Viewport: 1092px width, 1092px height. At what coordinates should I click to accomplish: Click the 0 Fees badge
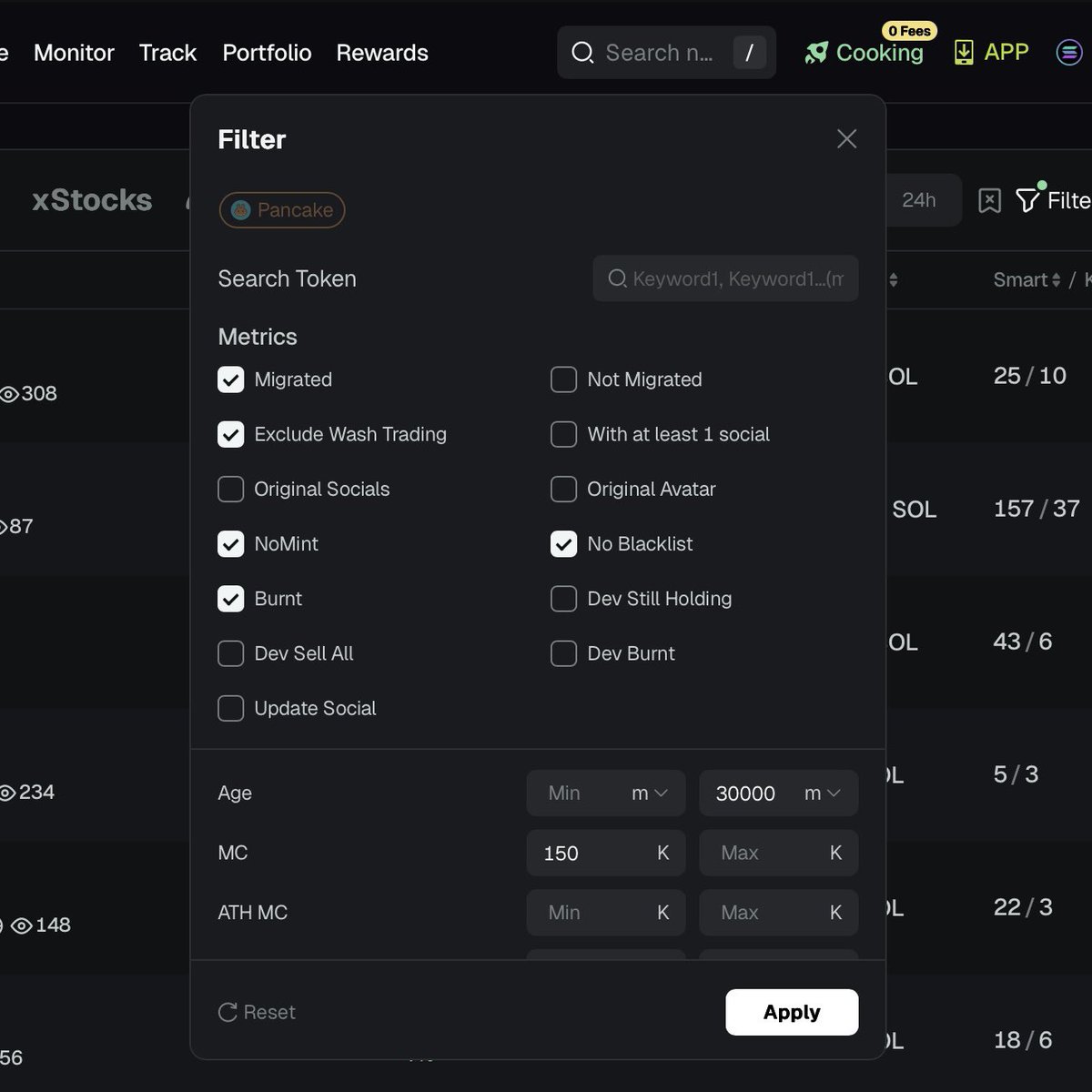tap(909, 31)
